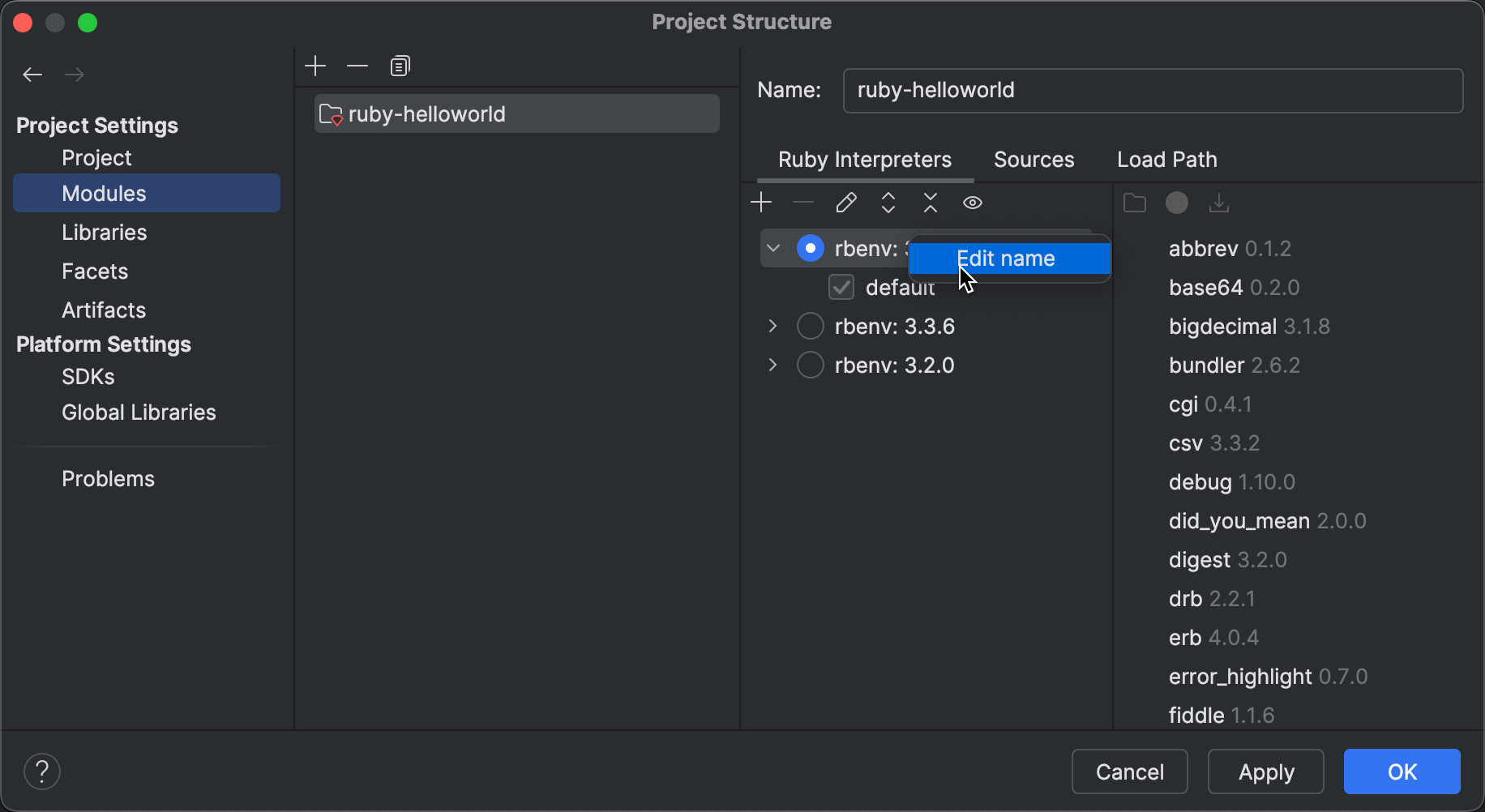
Task: Open gem folder with folder icon
Action: 1134,203
